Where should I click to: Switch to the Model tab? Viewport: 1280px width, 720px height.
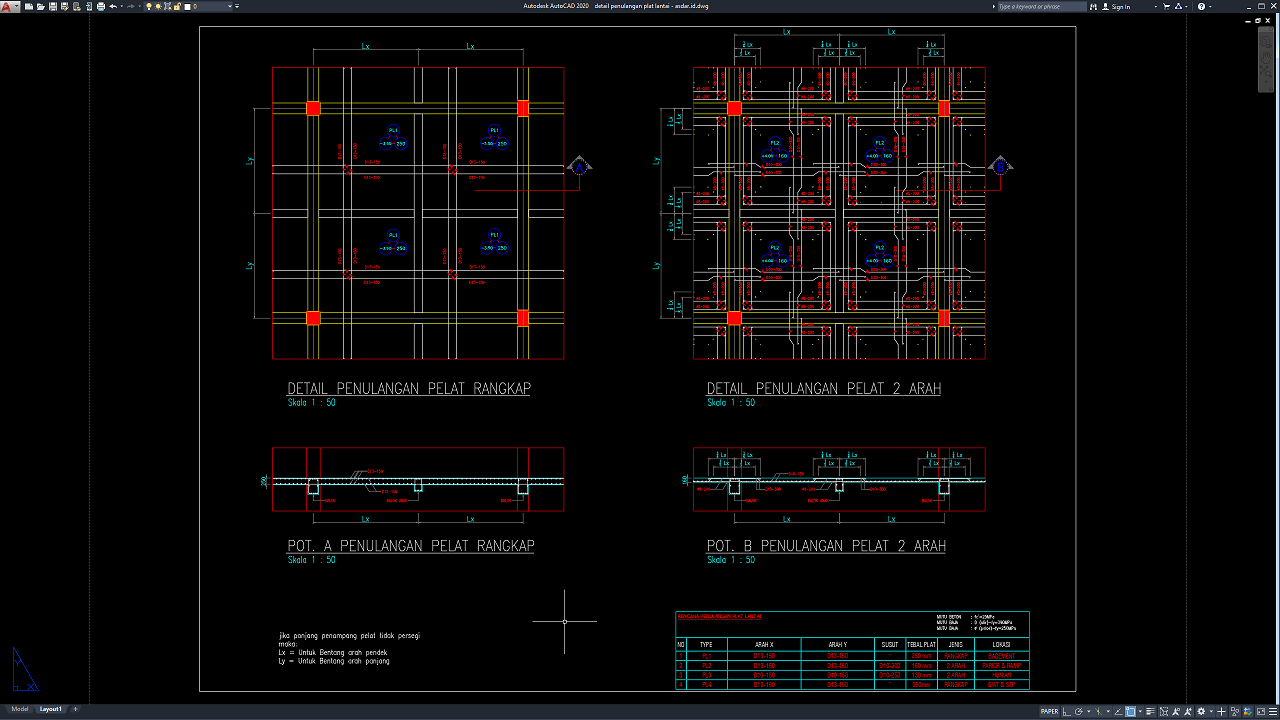[20, 709]
